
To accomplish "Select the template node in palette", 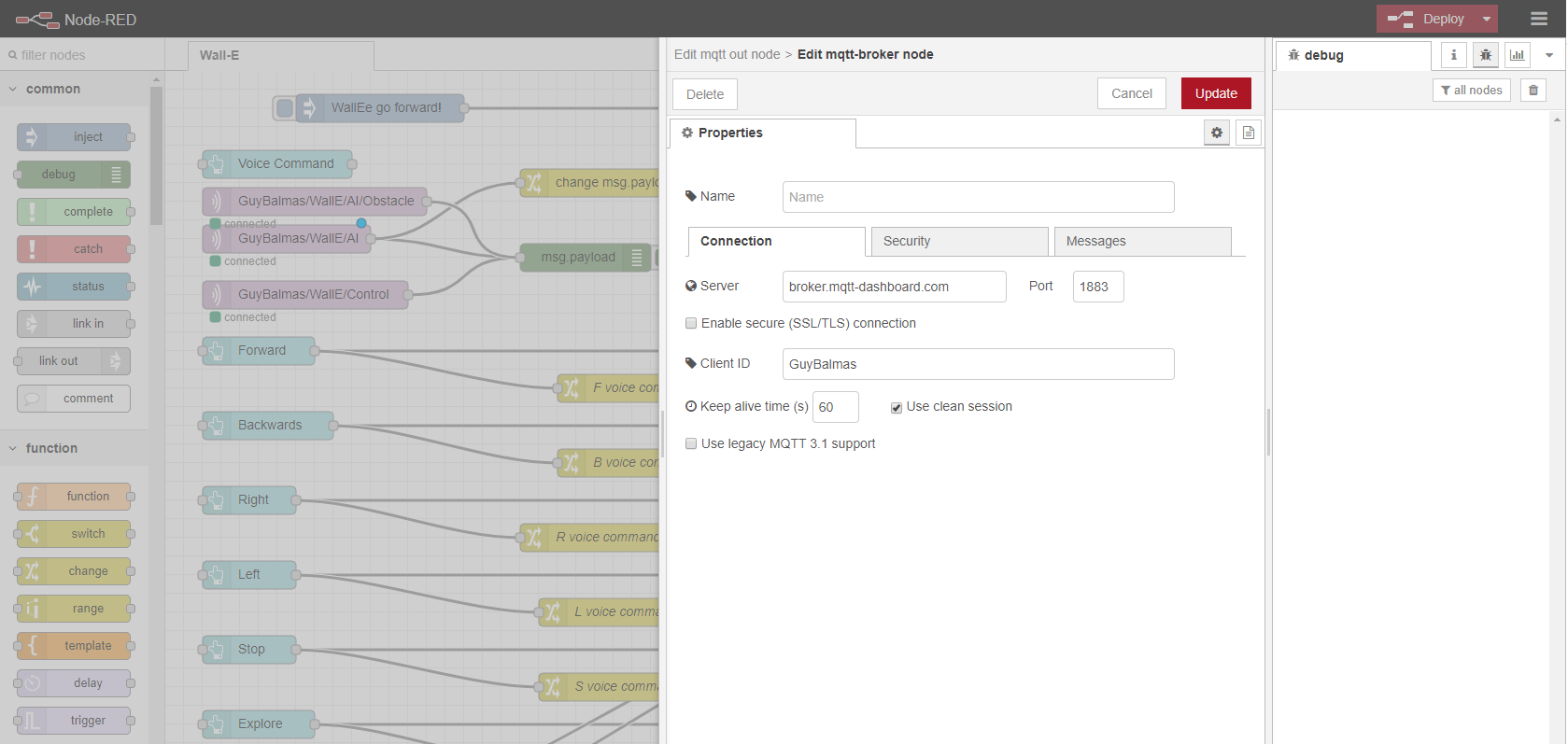I will (74, 646).
